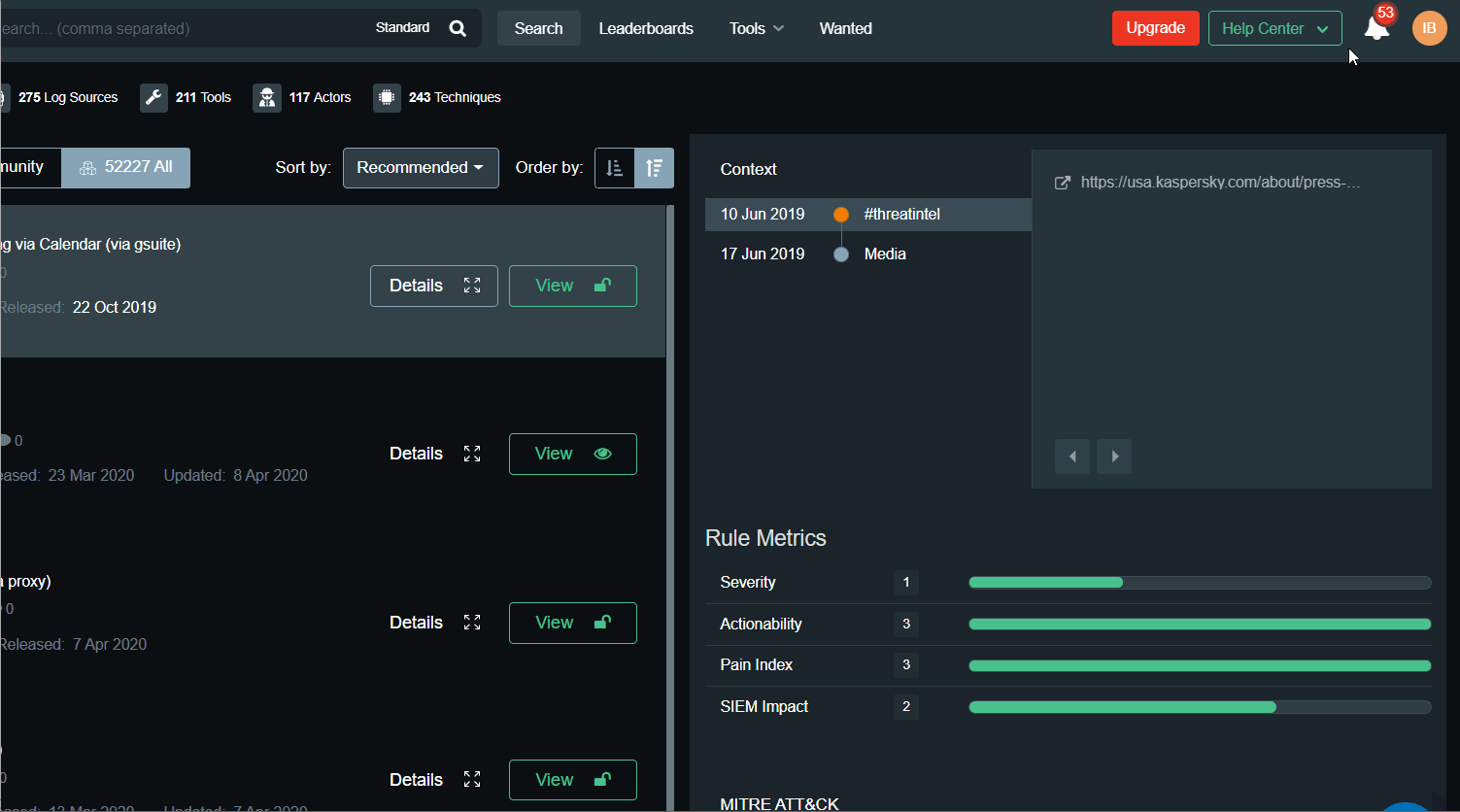Click the View button with eye icon
Viewport: 1460px width, 812px height.
[573, 454]
